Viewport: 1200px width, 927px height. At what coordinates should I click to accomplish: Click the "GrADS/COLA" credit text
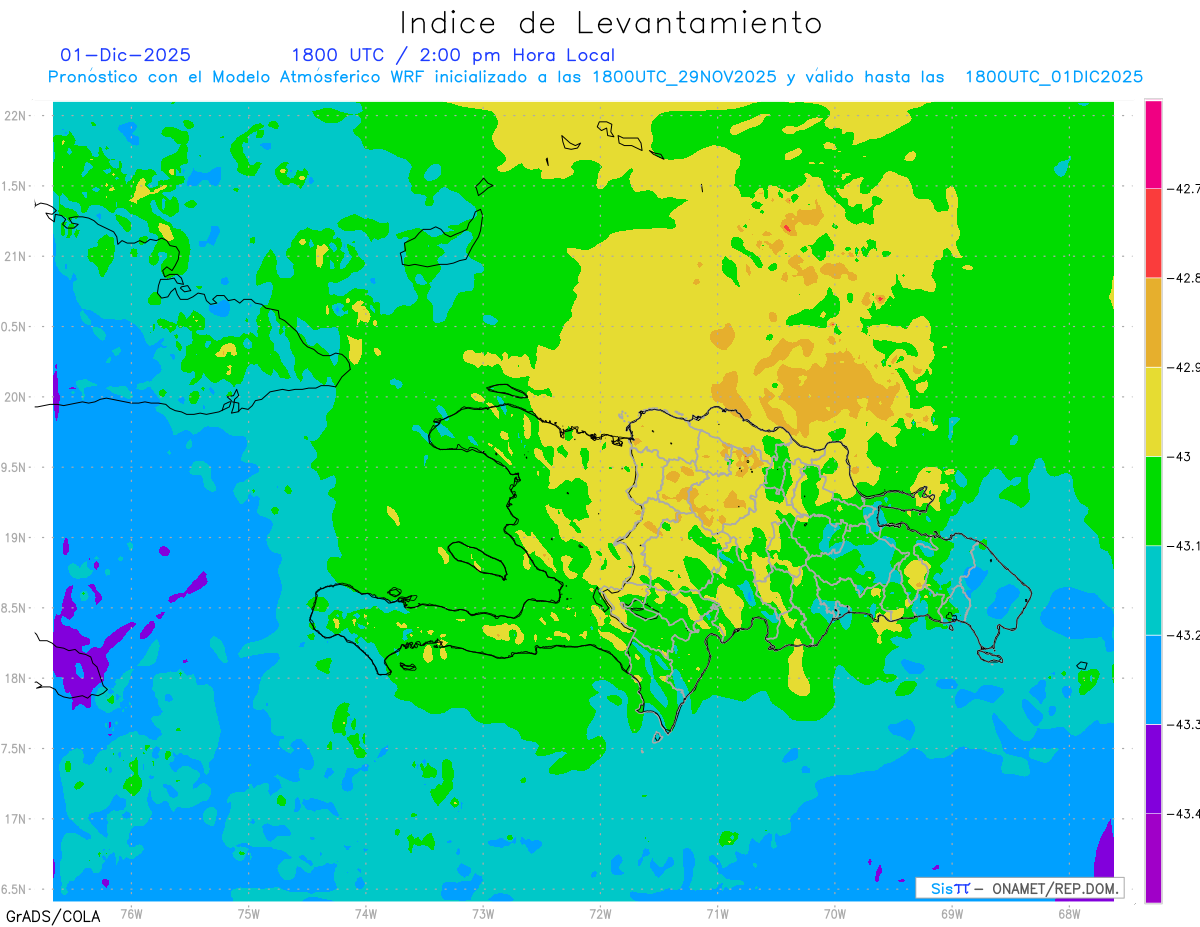click(52, 916)
